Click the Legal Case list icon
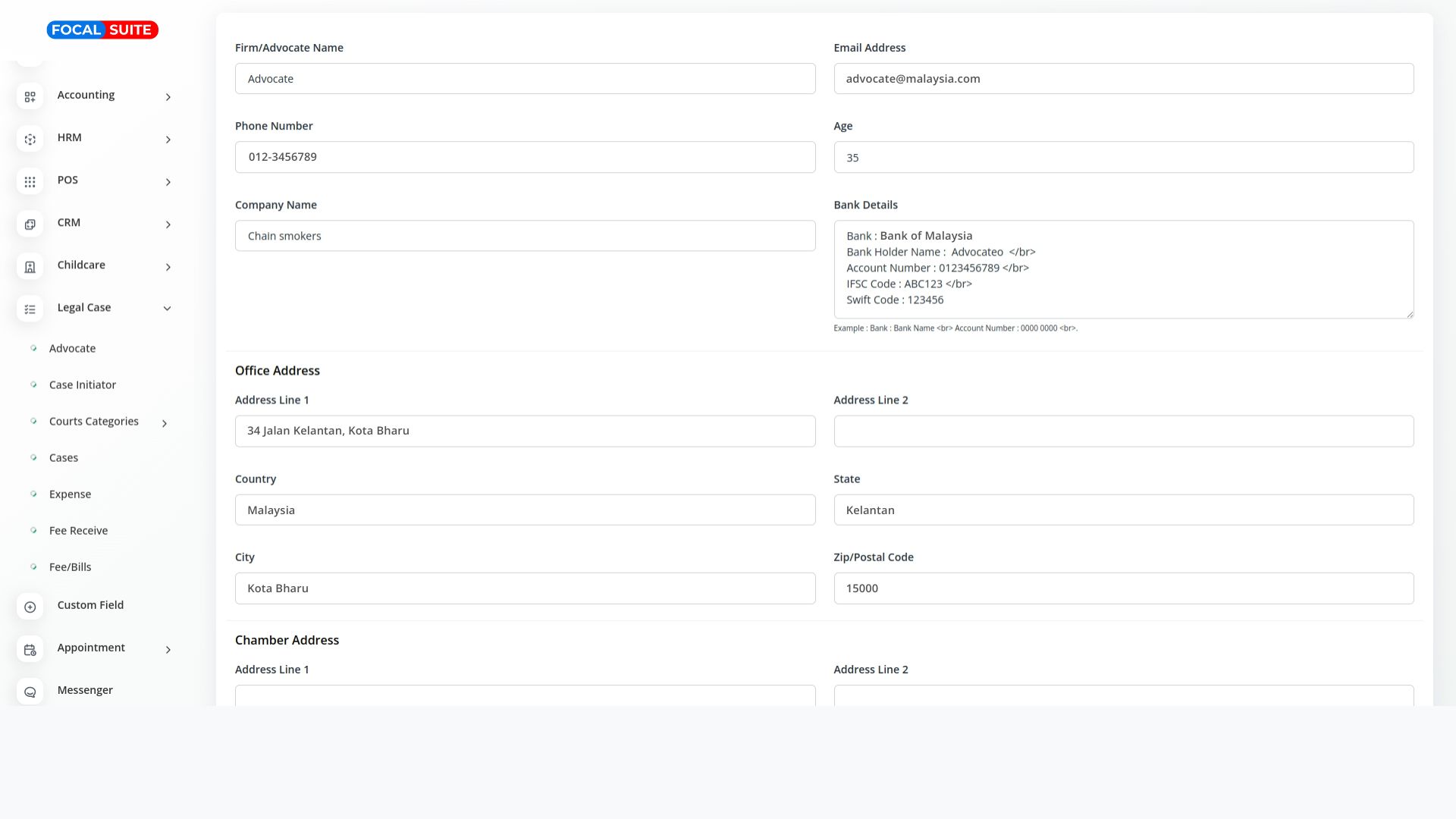This screenshot has height=819, width=1456. coord(30,309)
